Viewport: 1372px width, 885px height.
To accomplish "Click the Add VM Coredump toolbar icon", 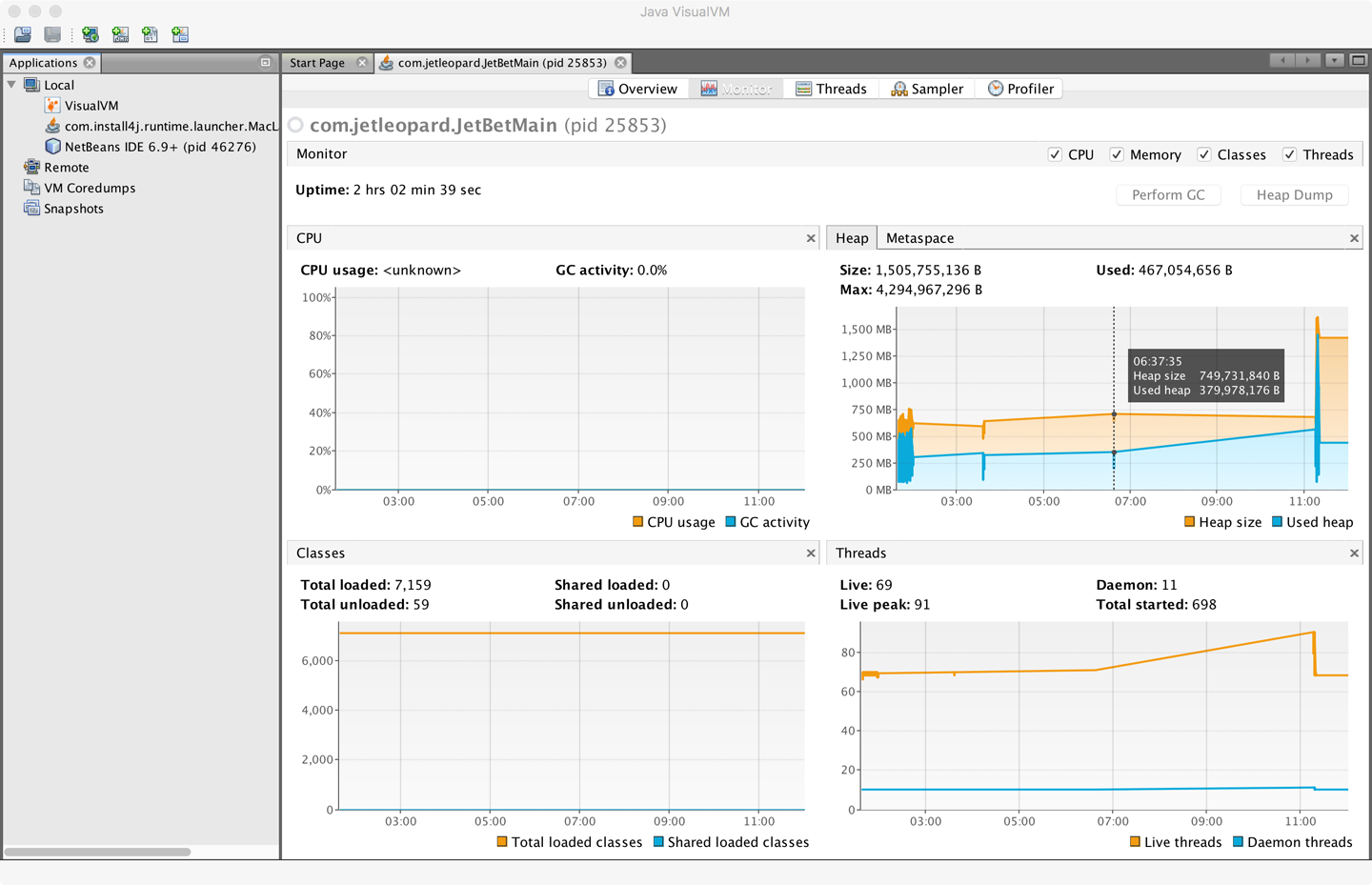I will 150,35.
